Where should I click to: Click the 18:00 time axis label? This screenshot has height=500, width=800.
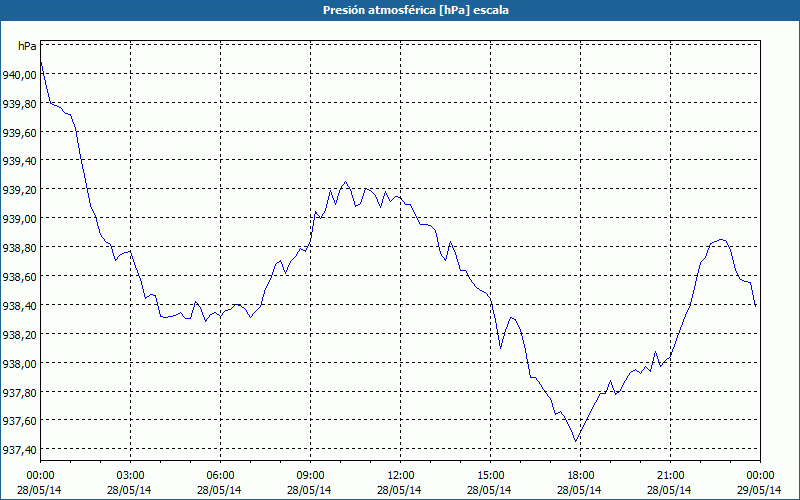pyautogui.click(x=581, y=476)
